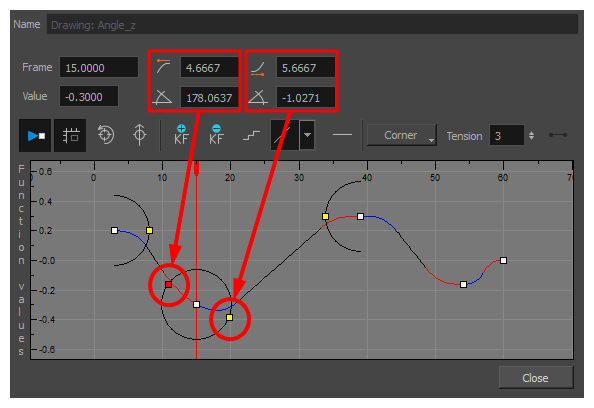Click the right handle angle icon
The image size is (594, 408).
coord(258,97)
